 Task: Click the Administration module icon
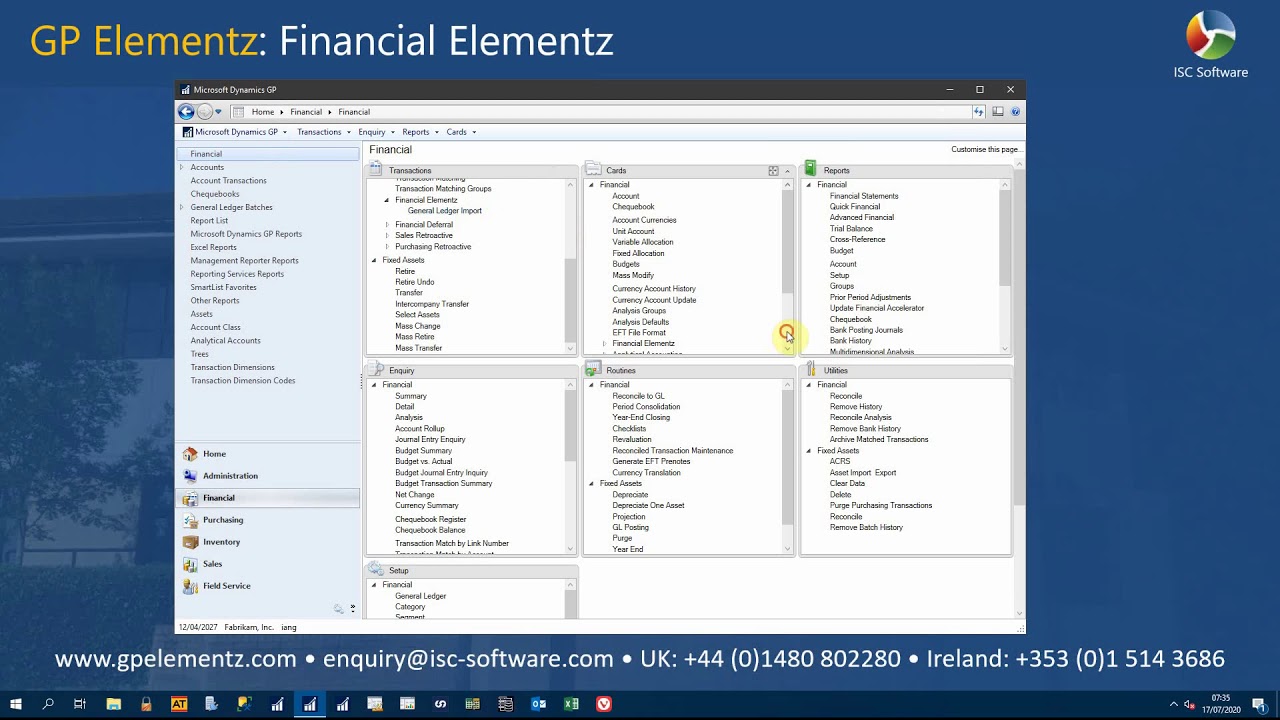190,476
